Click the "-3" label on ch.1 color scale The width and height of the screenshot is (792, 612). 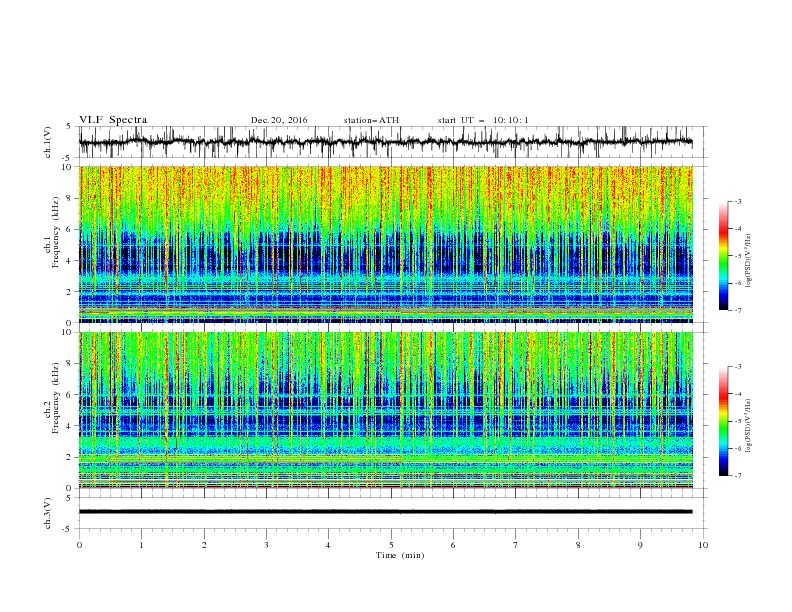coord(738,201)
